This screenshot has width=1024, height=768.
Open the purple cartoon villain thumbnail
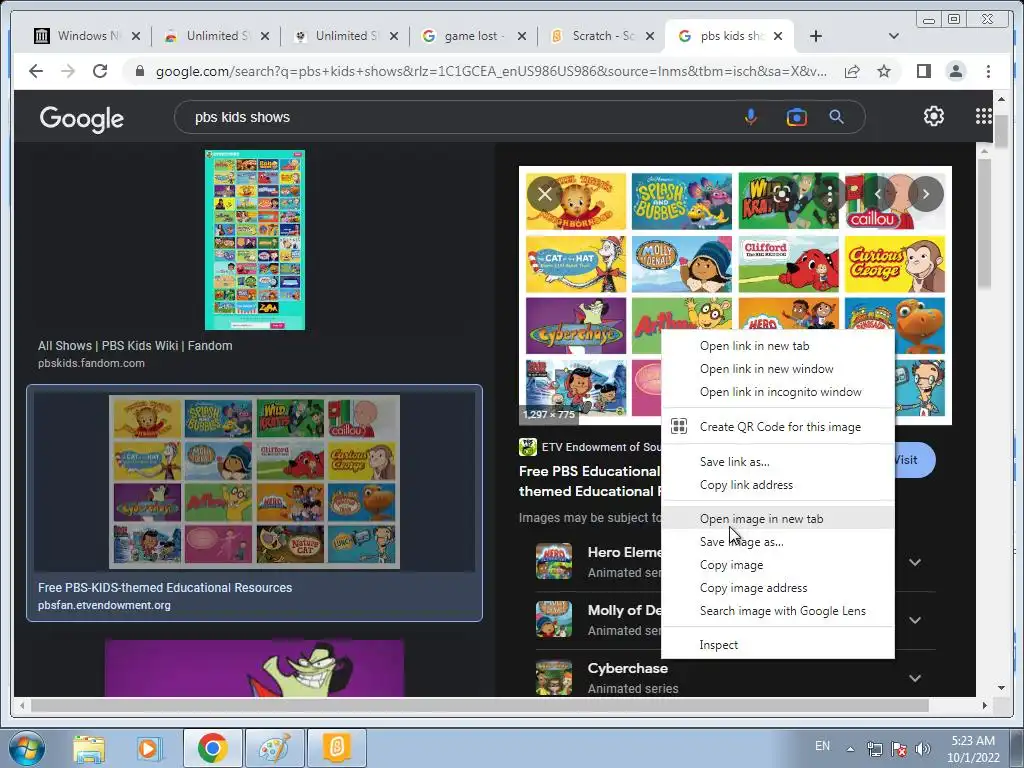pyautogui.click(x=254, y=668)
